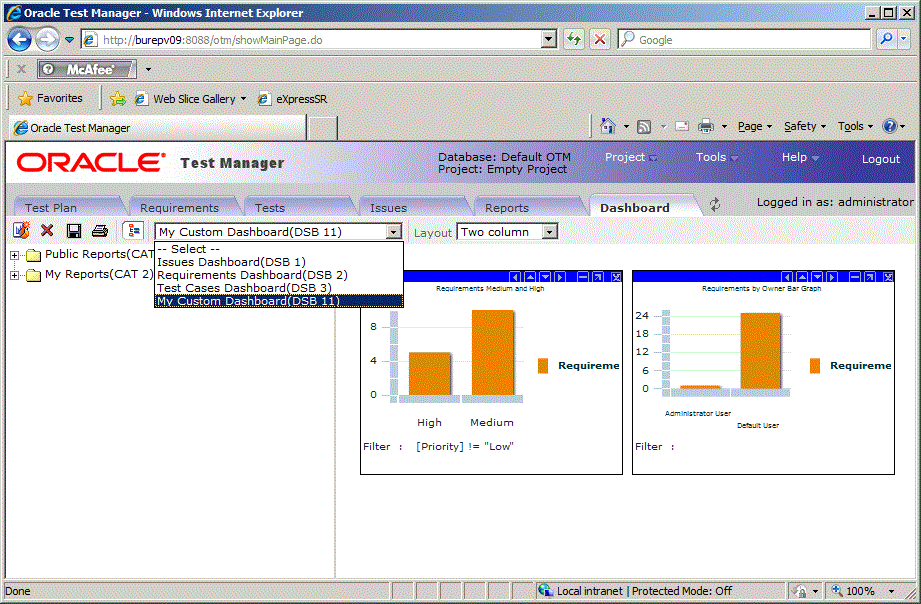Click the Oracle Test Manager browser tab
Screen dimensions: 921x604
click(157, 127)
